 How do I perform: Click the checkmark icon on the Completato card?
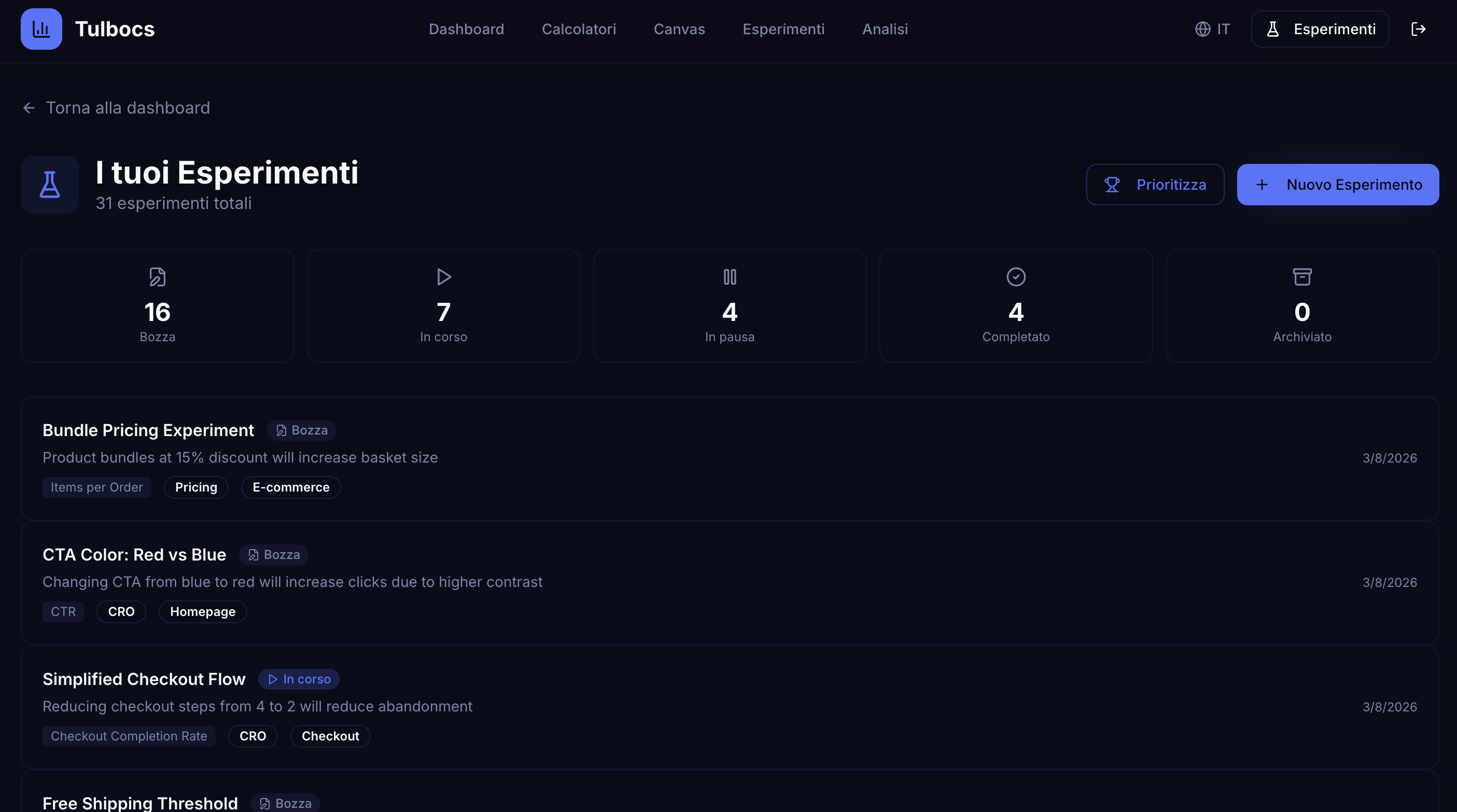tap(1016, 277)
